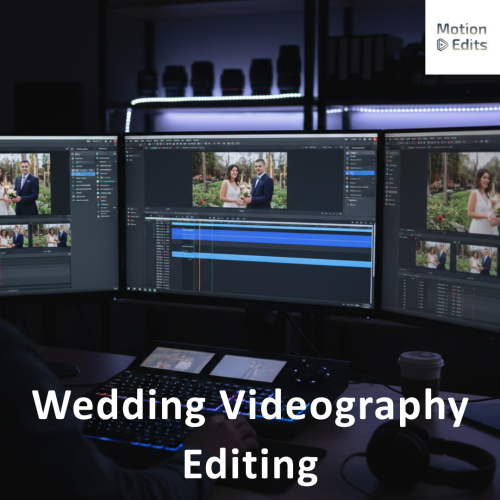Select the lower light-blue clip on the timeline

tap(272, 259)
